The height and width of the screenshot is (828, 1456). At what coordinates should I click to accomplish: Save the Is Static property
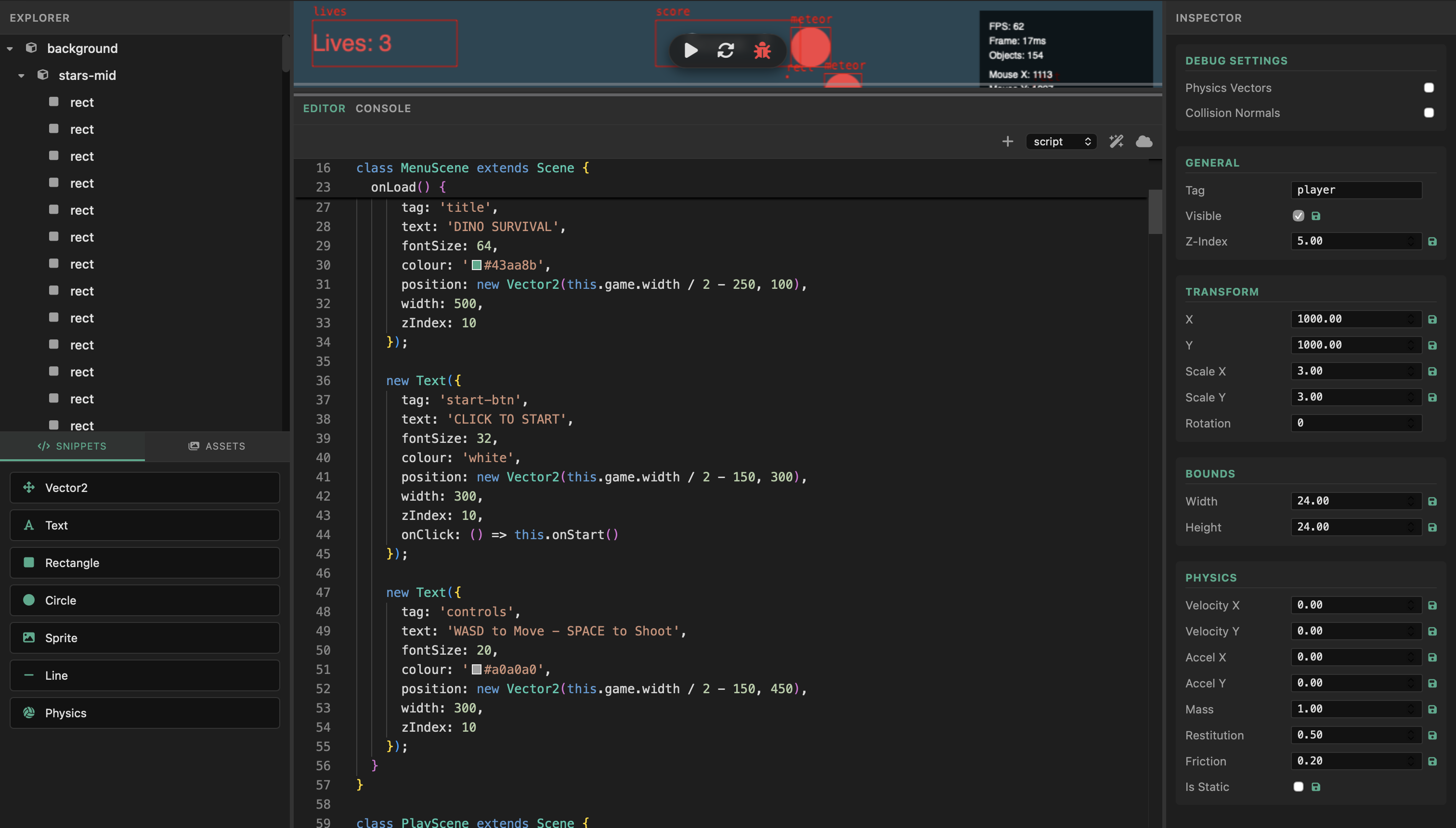pyautogui.click(x=1315, y=787)
